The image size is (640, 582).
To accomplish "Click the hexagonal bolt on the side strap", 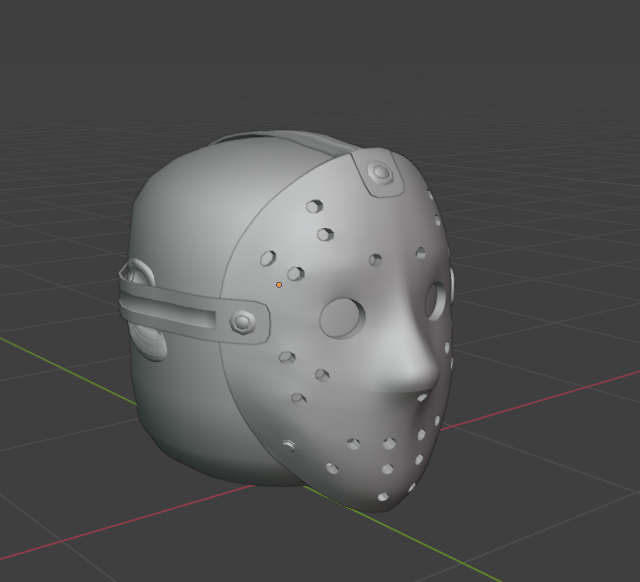I will (x=243, y=323).
